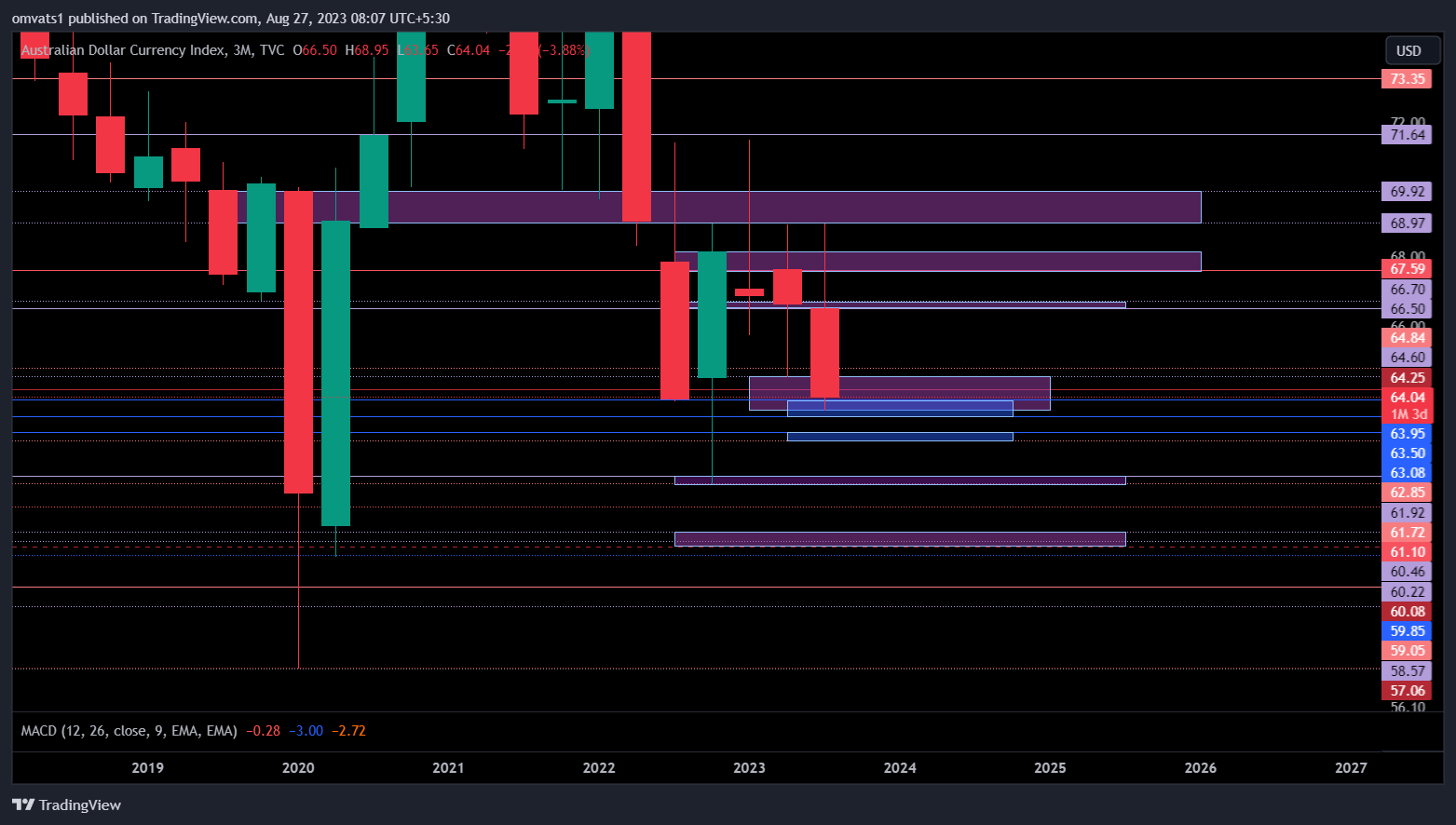Select the 63.08 price label
The height and width of the screenshot is (825, 1456).
point(1407,473)
